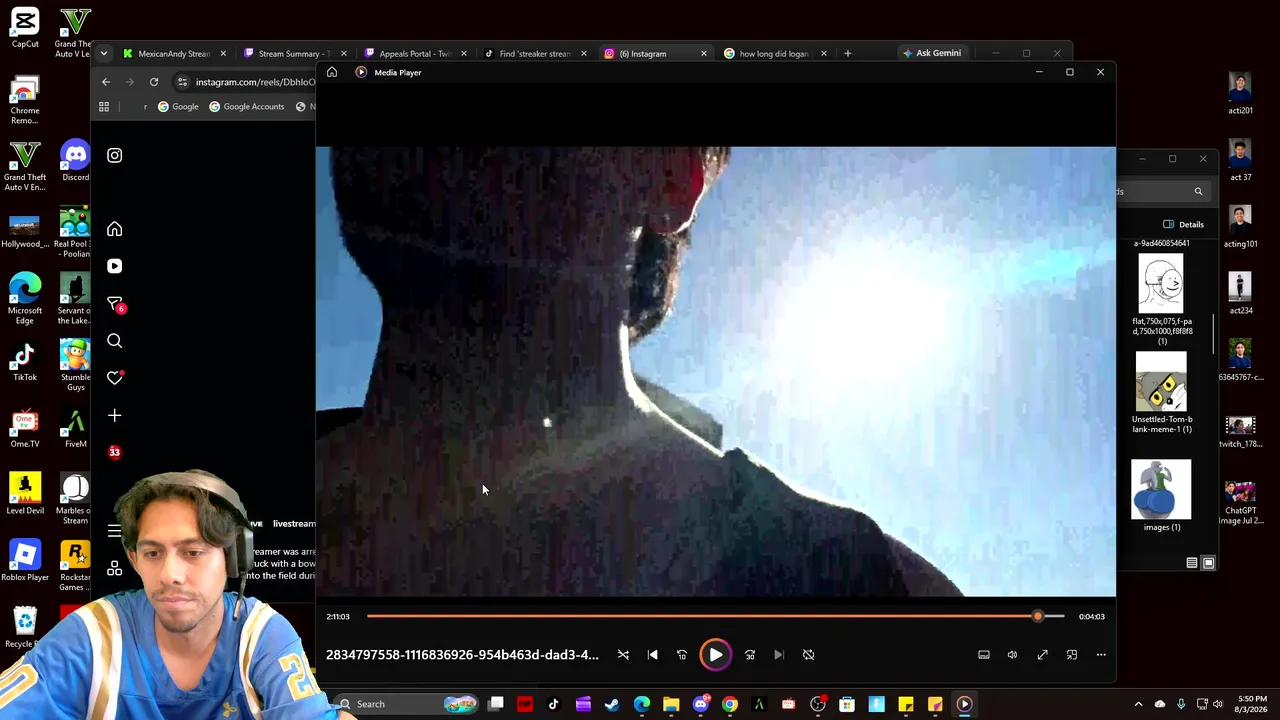Click the instagram.com address bar
1280x720 pixels.
tap(255, 82)
